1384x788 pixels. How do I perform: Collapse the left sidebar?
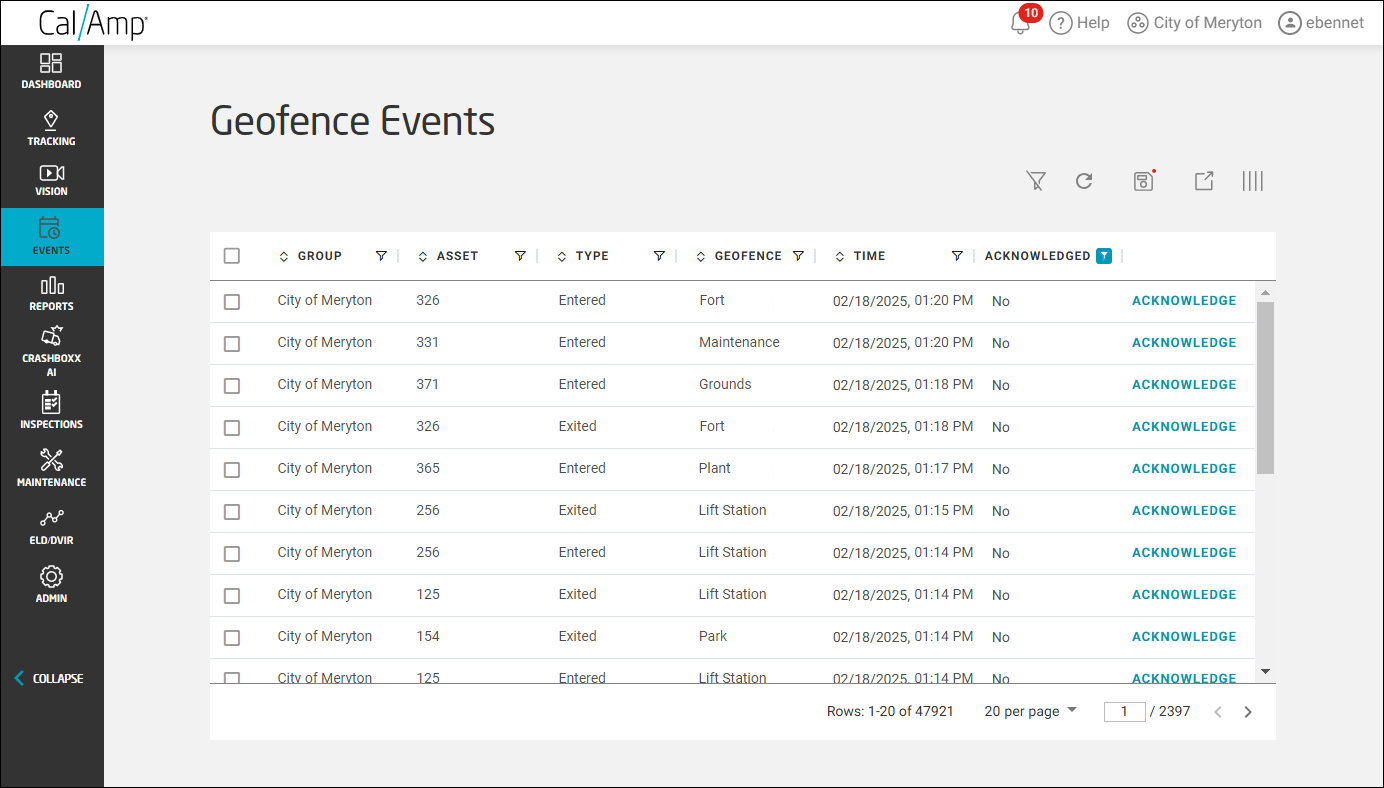pos(48,678)
